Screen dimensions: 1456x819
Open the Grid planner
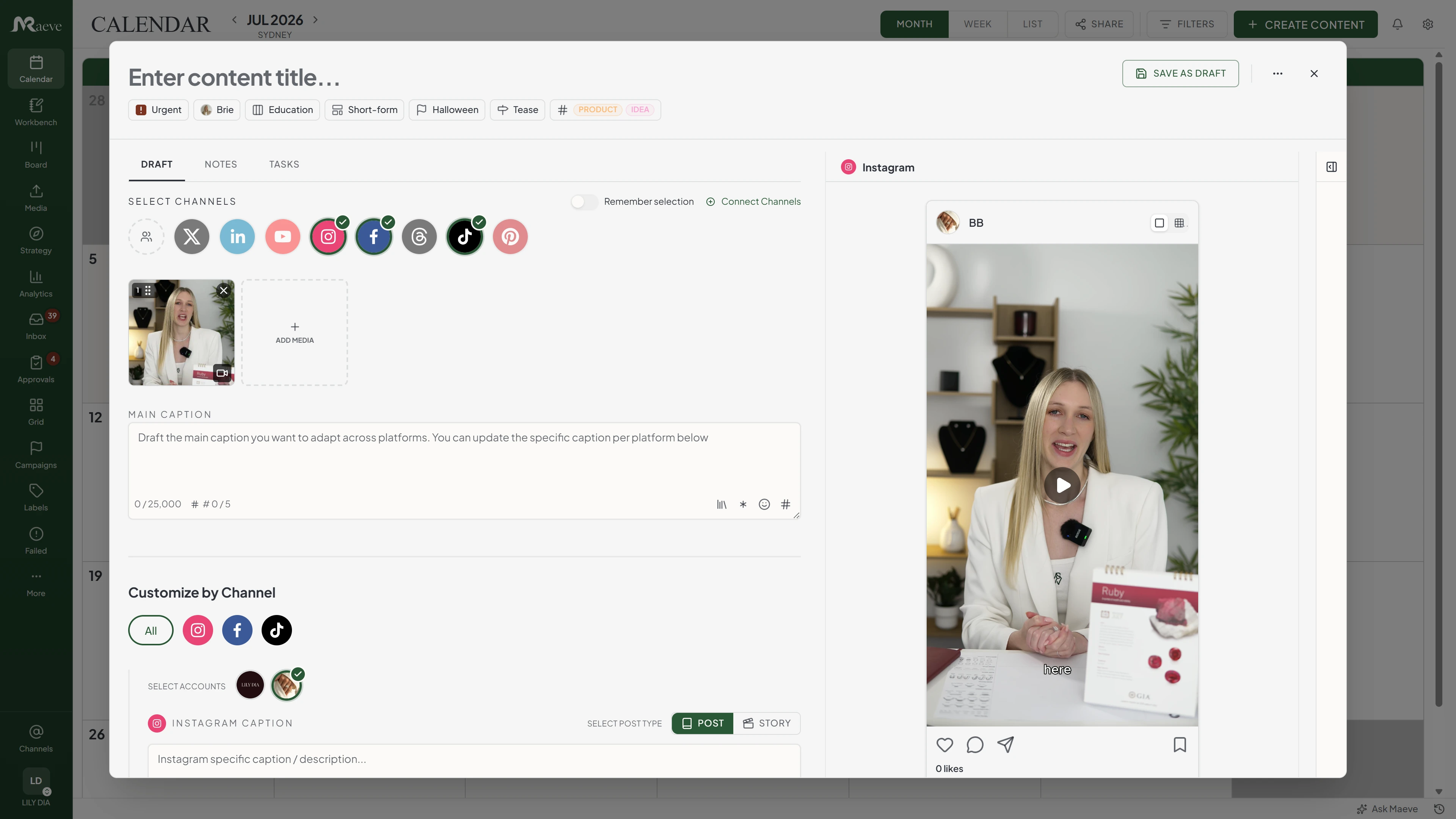tap(36, 412)
